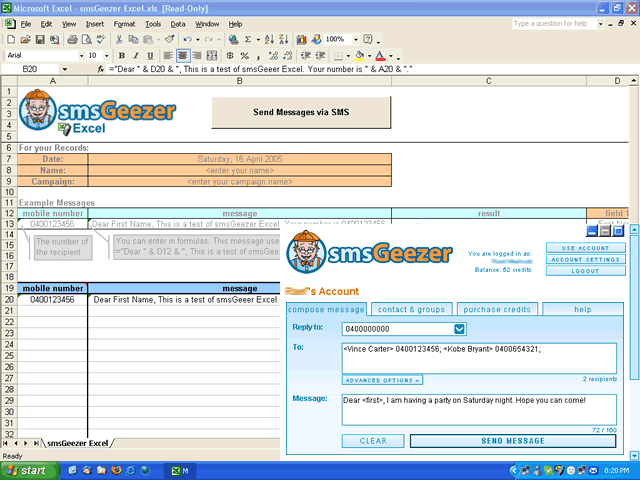Copy the selected cells
Image resolution: width=640 pixels, height=480 pixels.
click(x=133, y=40)
